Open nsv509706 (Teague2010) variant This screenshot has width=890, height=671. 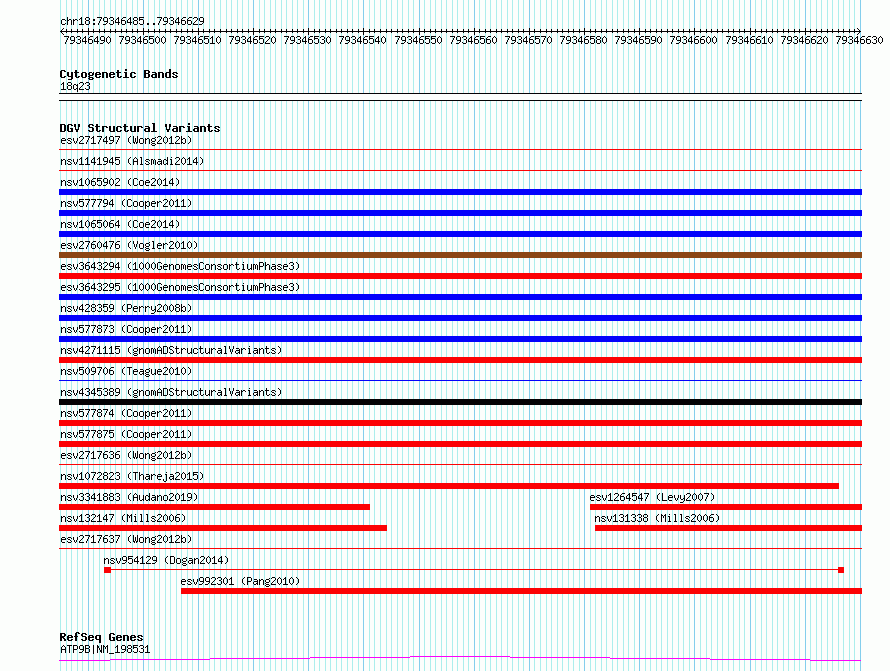(126, 371)
